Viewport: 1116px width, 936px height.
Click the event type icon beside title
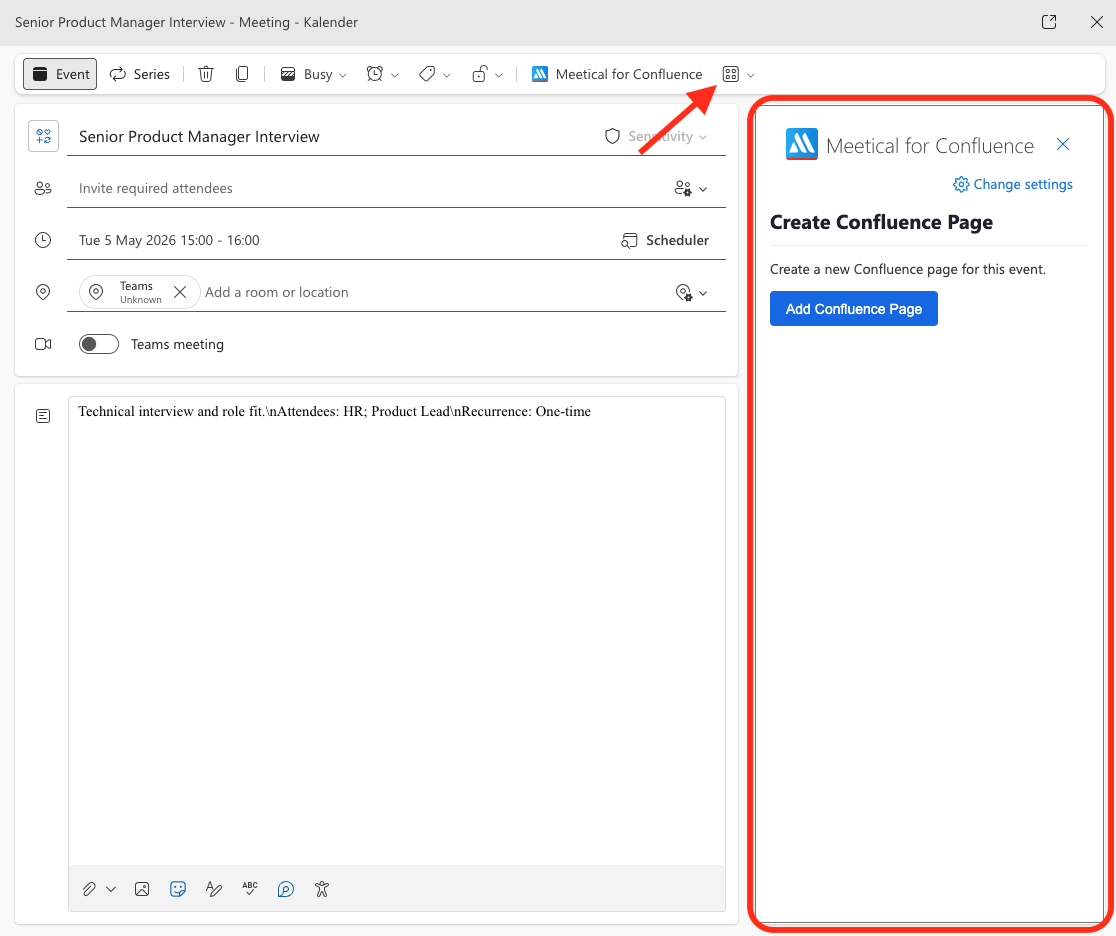click(43, 136)
